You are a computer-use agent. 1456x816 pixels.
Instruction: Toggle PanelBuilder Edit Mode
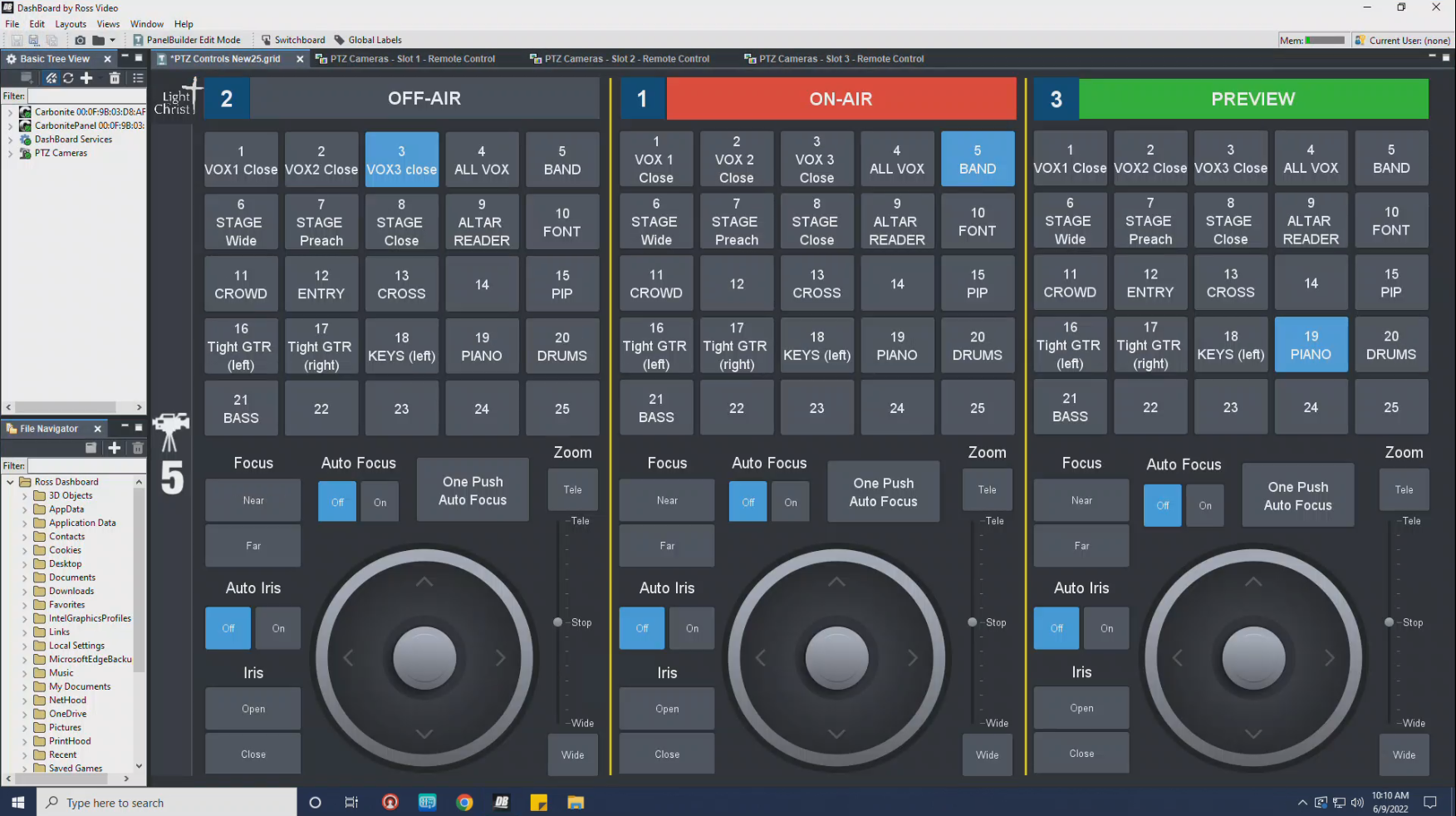point(187,40)
